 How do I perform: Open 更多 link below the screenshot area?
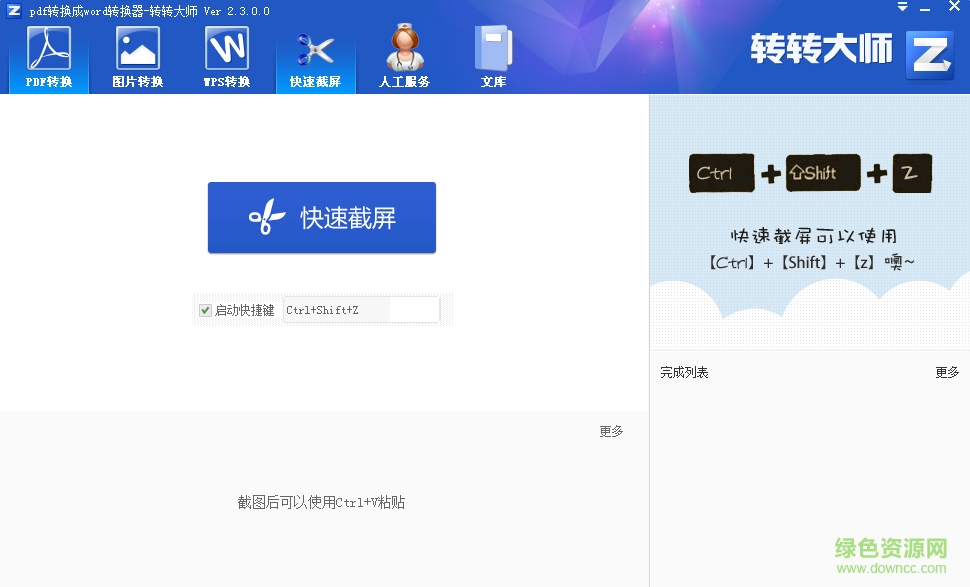coord(610,431)
